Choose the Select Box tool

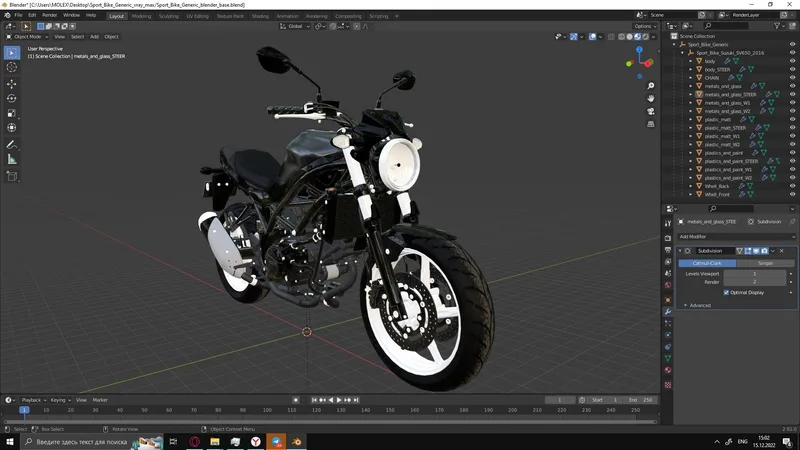pos(12,53)
